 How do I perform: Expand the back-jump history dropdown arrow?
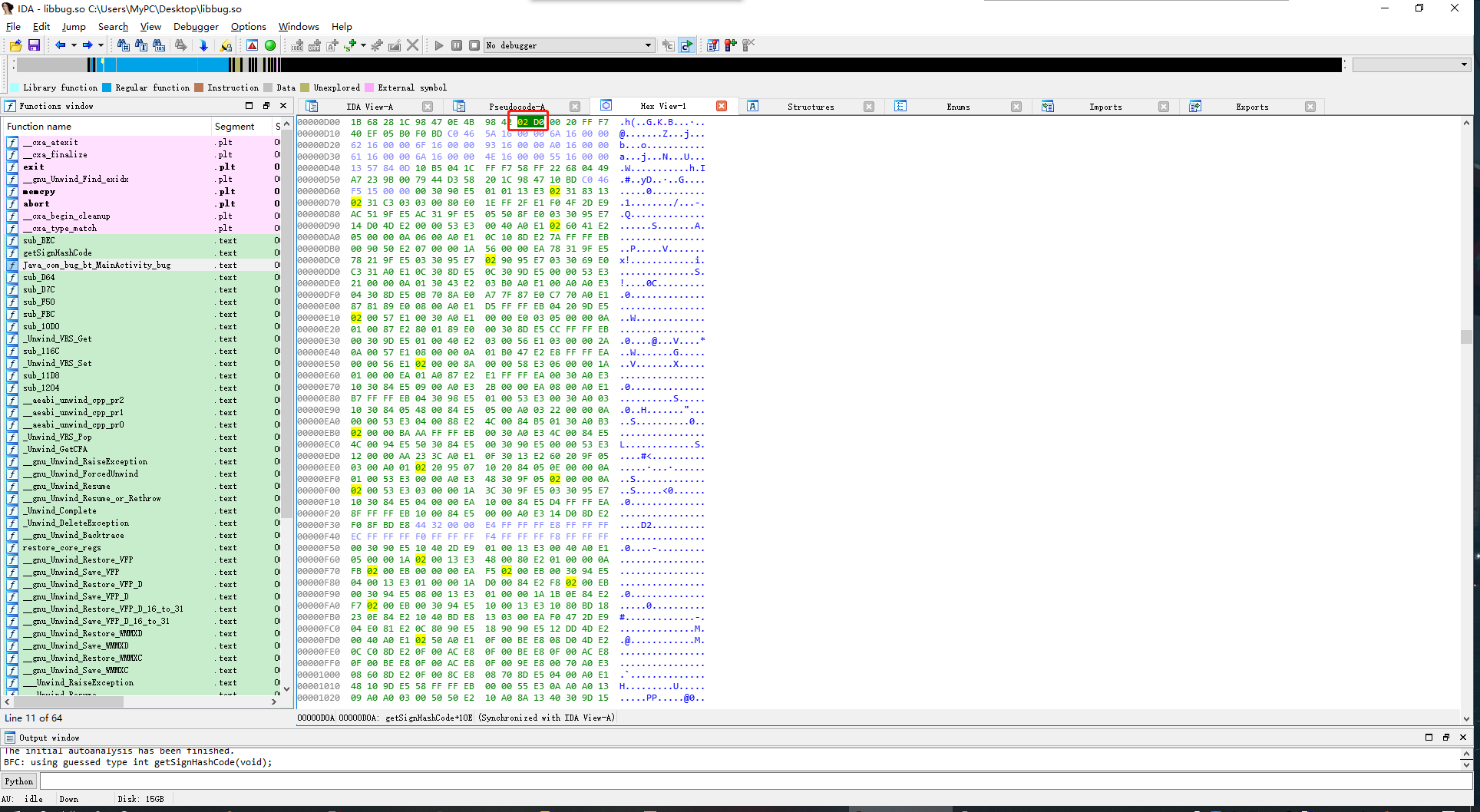(74, 45)
